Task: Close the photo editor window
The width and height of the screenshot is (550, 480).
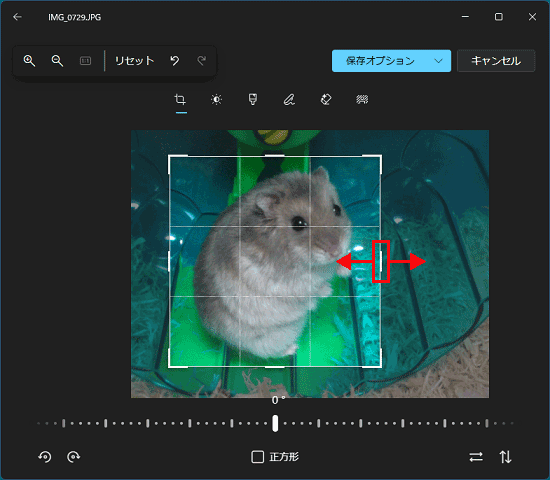Action: (x=532, y=16)
